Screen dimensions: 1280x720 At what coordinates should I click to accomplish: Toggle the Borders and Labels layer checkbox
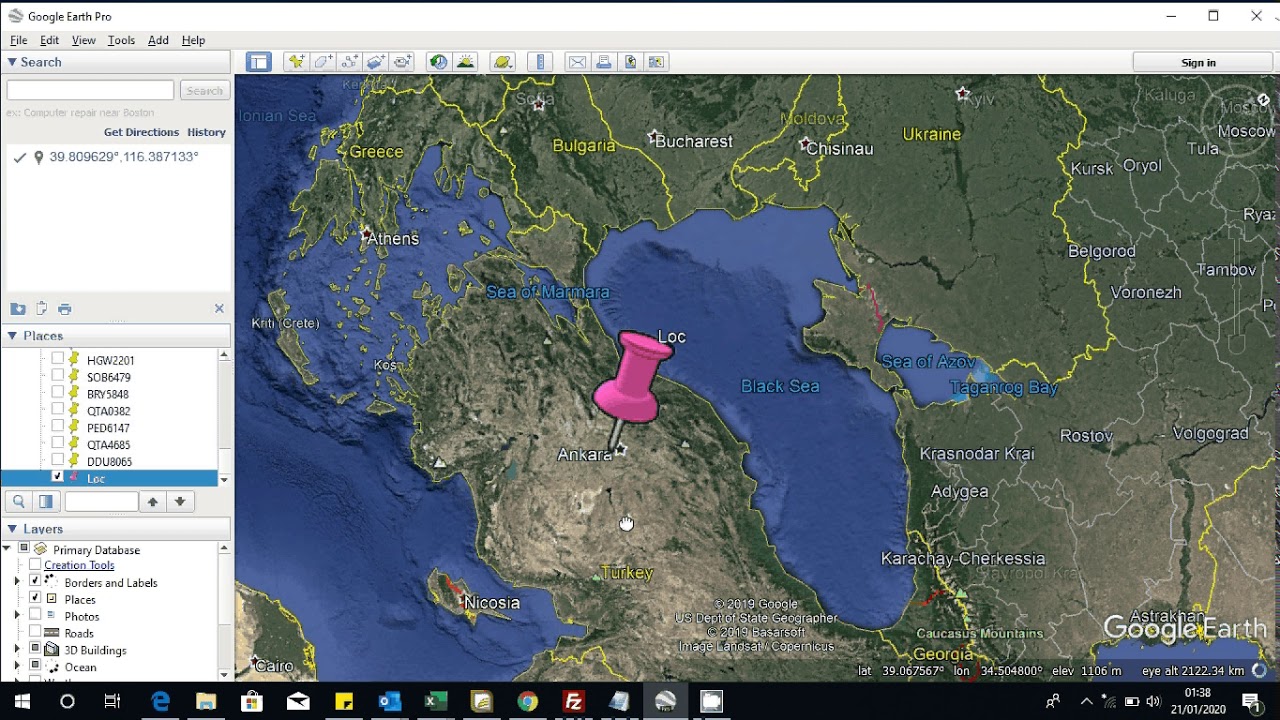pos(35,581)
